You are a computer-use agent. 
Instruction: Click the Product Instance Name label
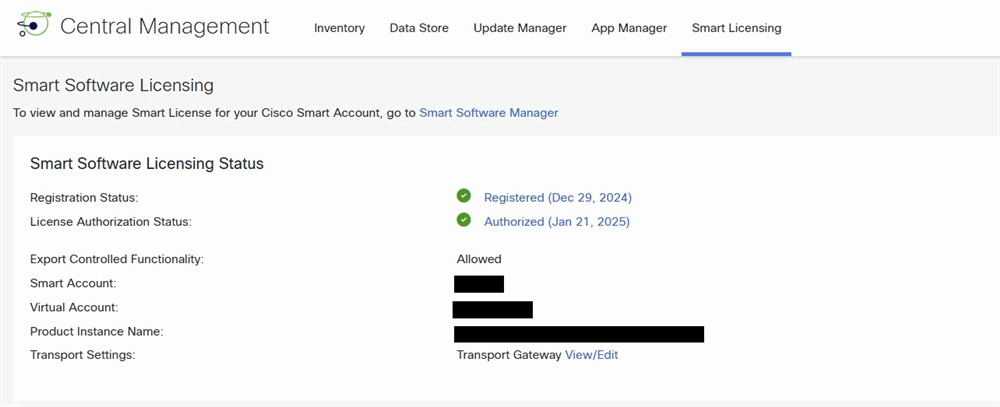(x=97, y=332)
